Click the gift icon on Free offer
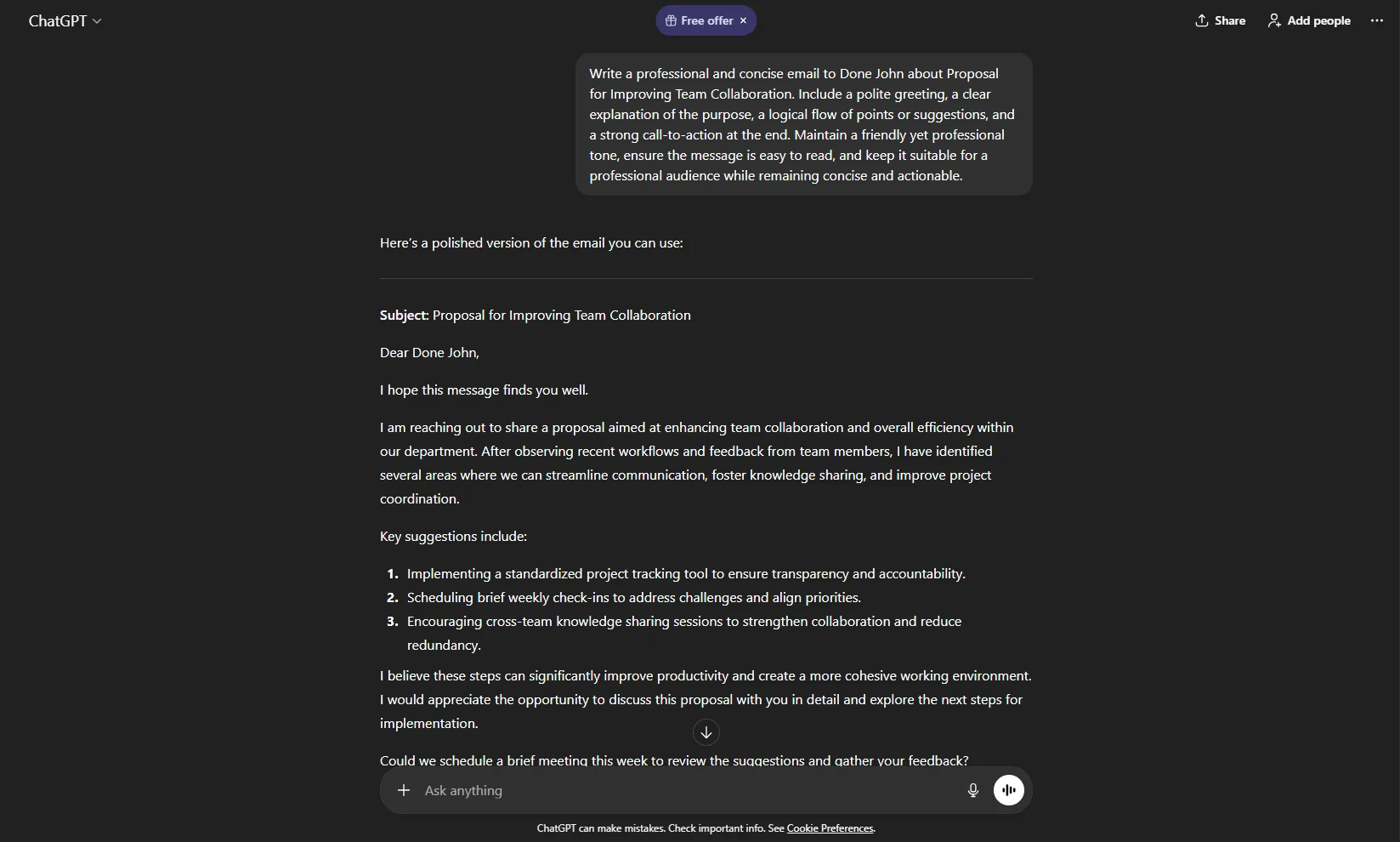Viewport: 1400px width, 842px height. tap(671, 20)
